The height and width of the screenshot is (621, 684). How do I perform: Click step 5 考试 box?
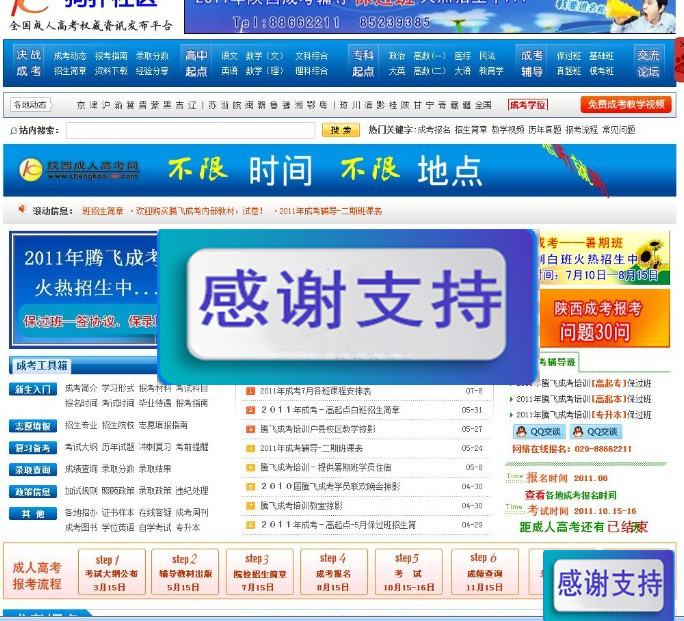tap(409, 572)
